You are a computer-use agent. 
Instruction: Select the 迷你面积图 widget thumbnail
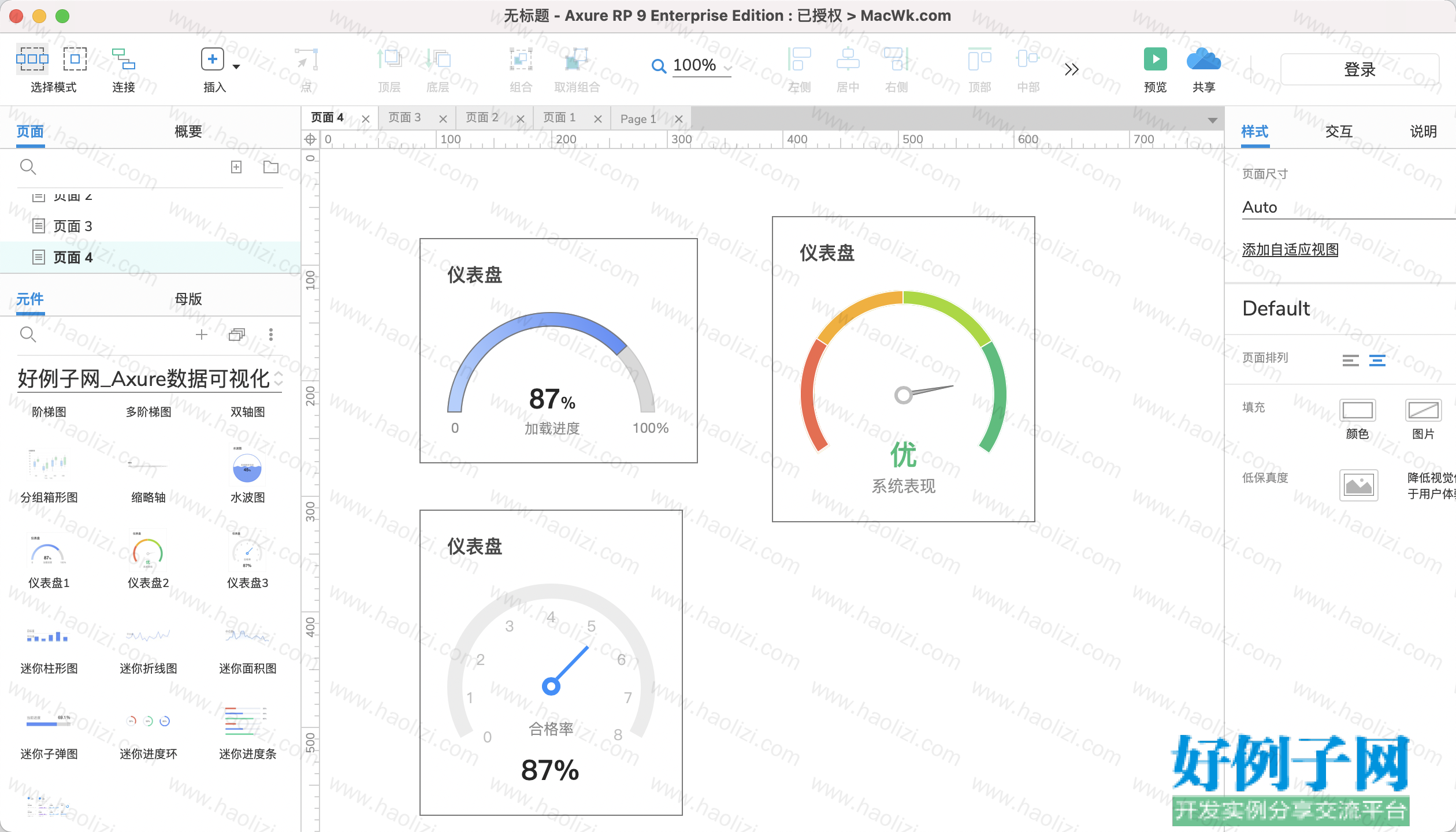[x=247, y=636]
